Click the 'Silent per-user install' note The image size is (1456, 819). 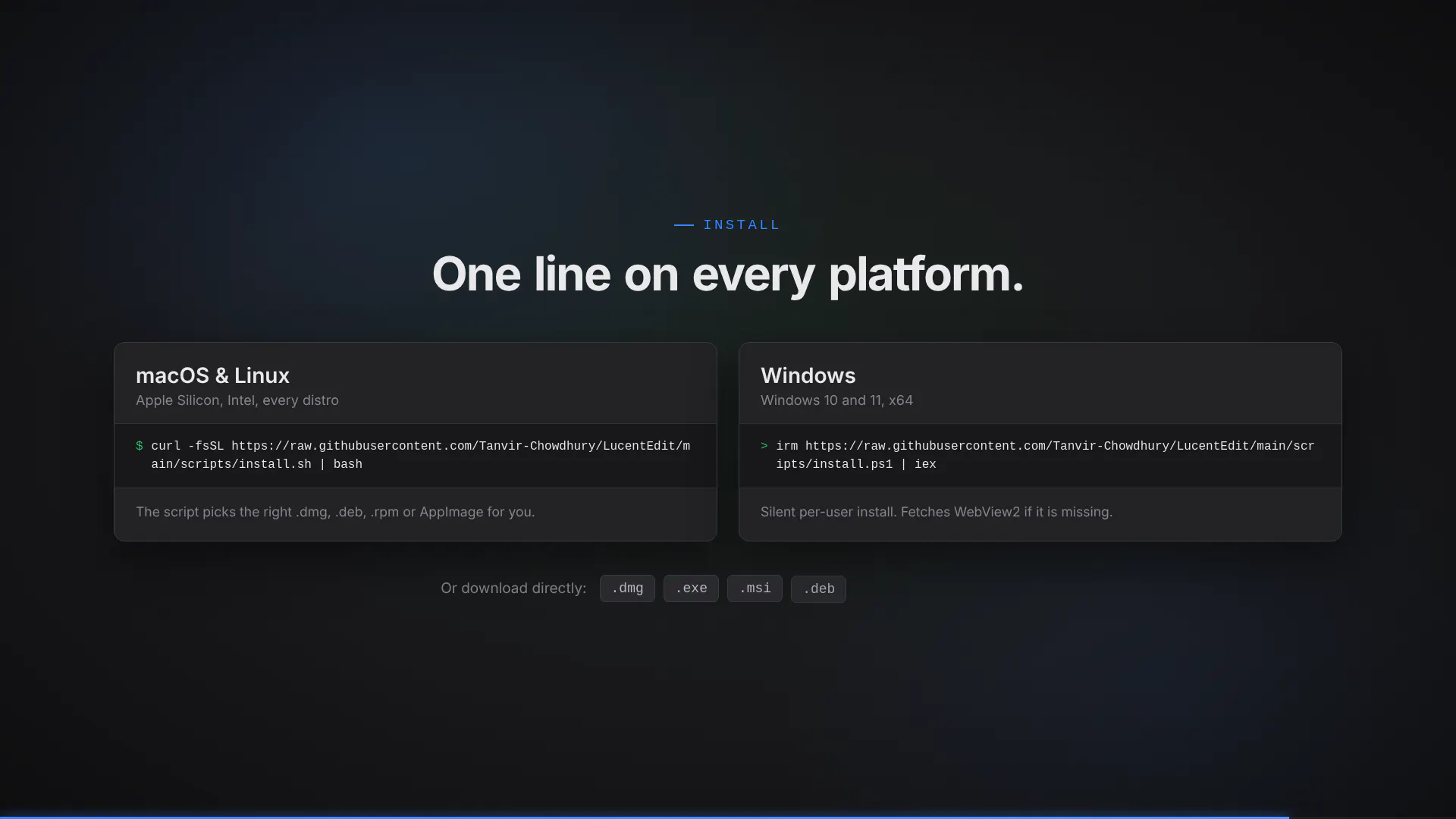pos(937,512)
